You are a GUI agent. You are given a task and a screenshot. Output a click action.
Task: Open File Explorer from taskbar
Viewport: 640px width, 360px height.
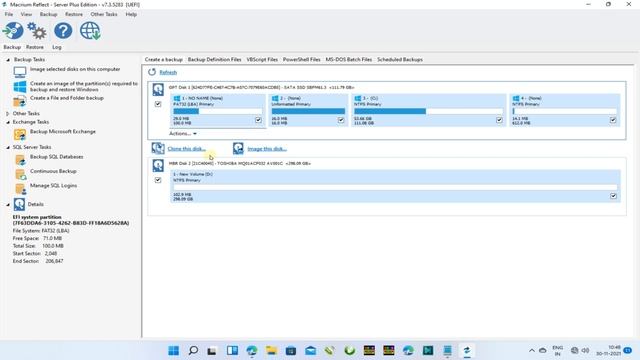[x=271, y=350]
